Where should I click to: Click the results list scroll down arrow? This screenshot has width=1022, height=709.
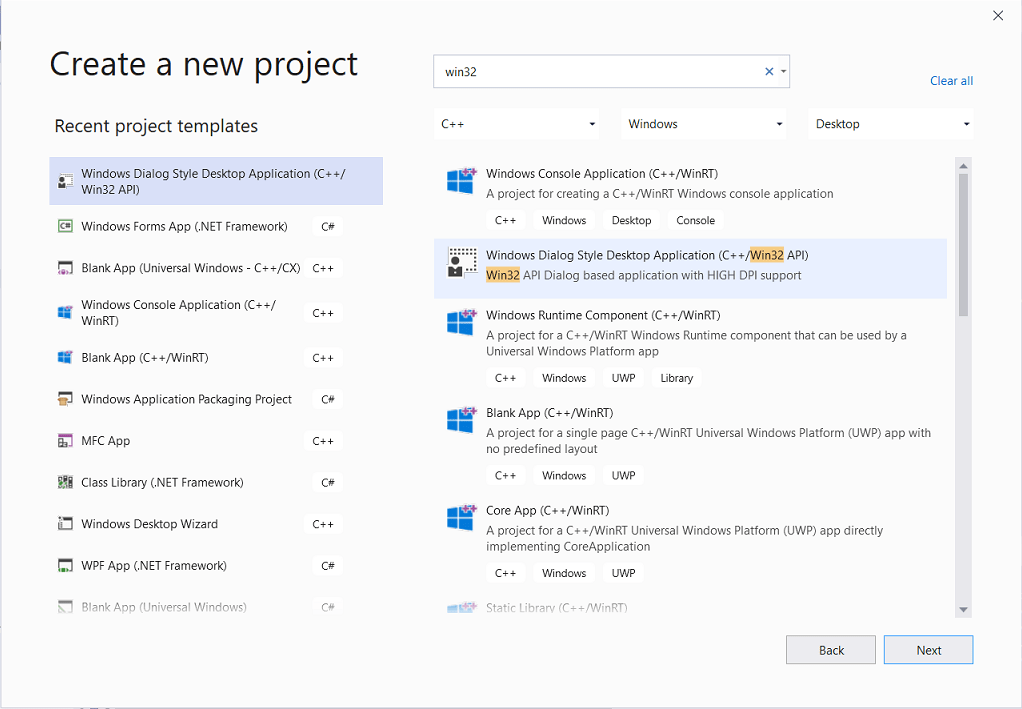tap(963, 610)
